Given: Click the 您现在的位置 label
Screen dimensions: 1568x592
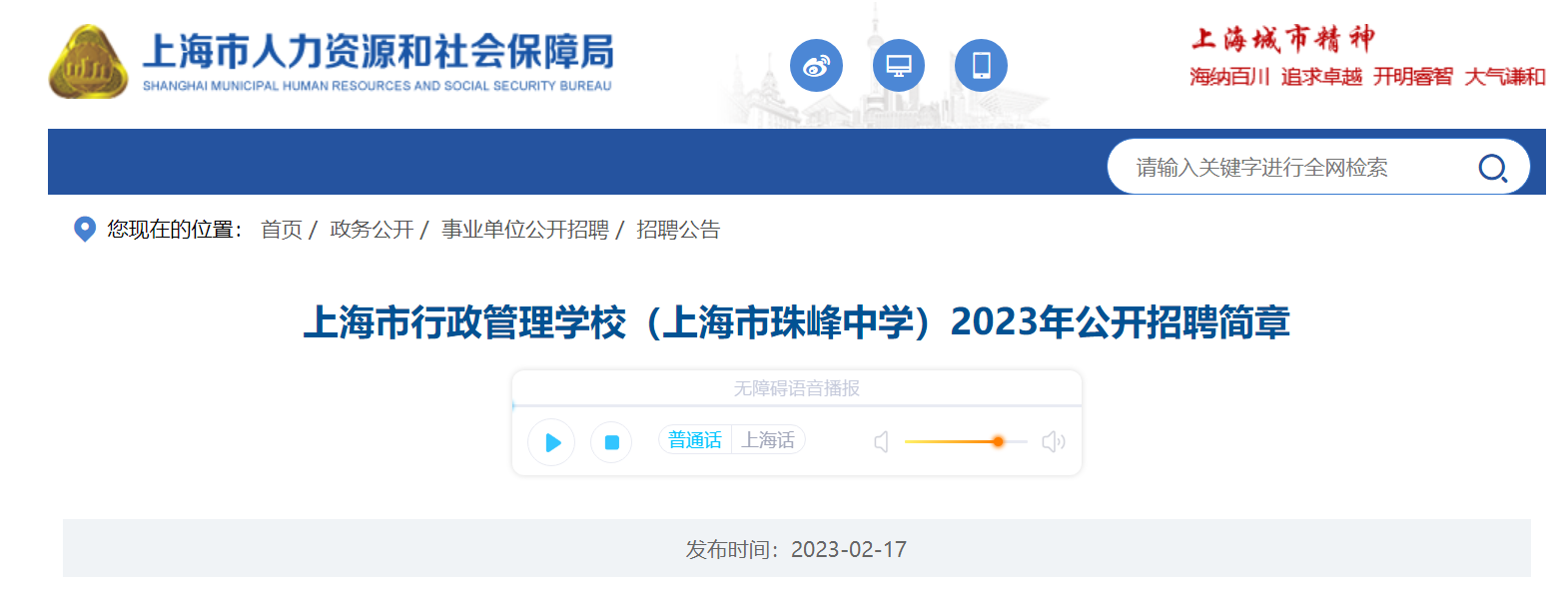Looking at the screenshot, I should pos(175,230).
